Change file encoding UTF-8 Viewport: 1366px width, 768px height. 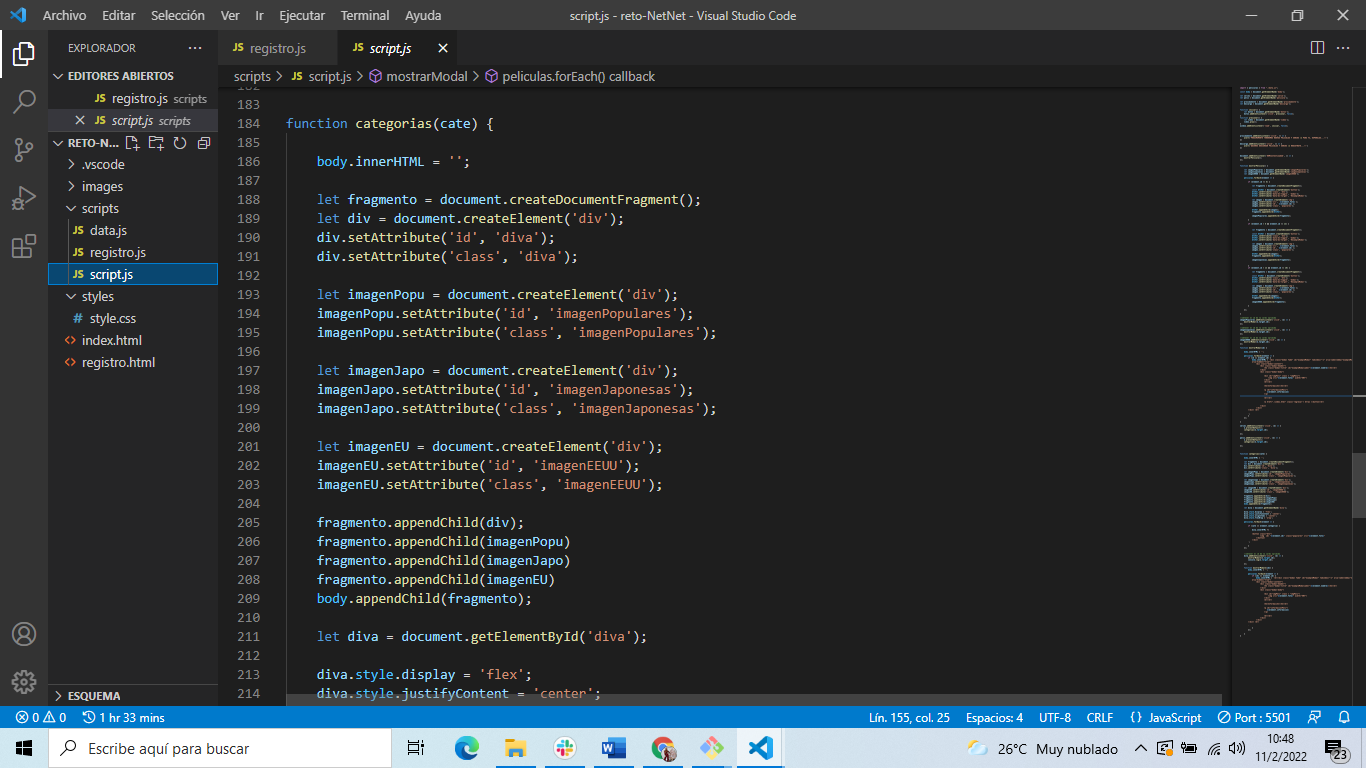[1055, 718]
